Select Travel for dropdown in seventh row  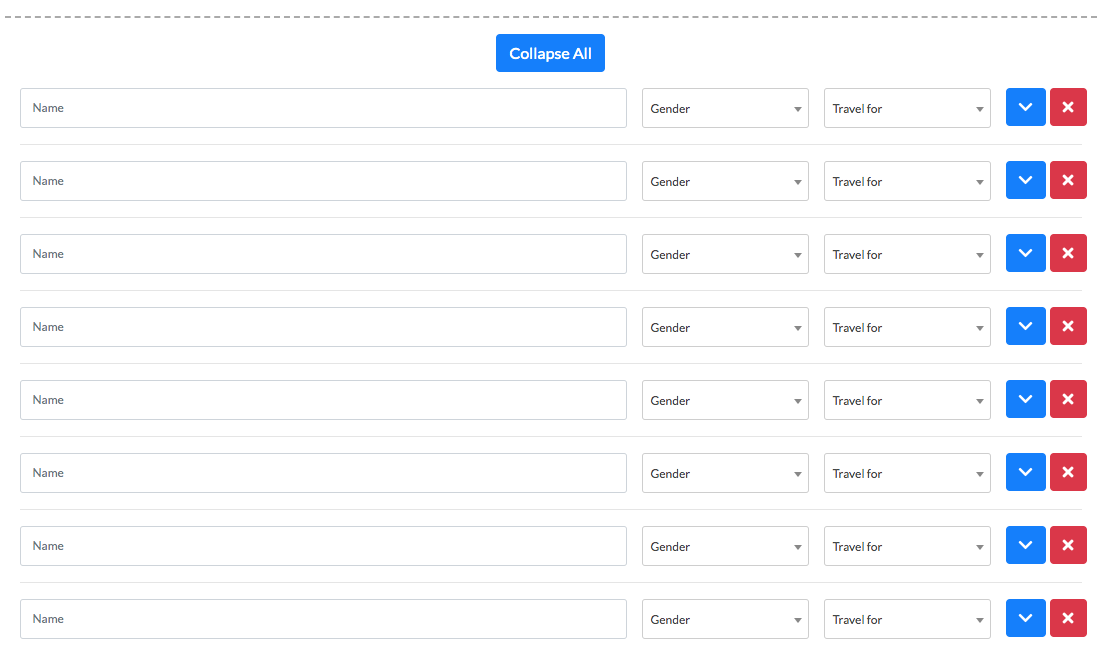(x=907, y=547)
